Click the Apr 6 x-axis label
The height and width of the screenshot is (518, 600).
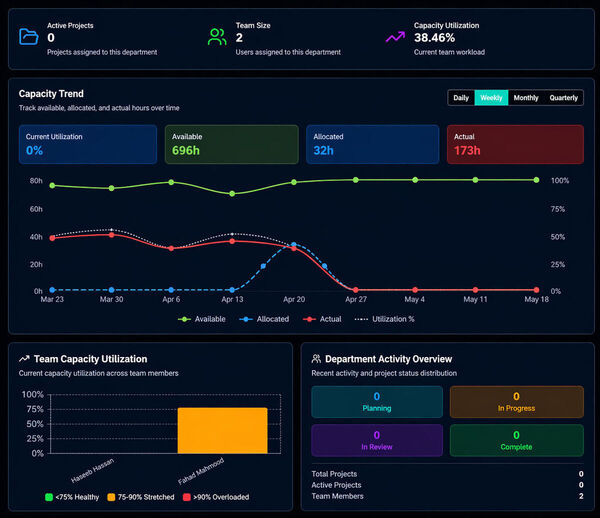tap(171, 299)
